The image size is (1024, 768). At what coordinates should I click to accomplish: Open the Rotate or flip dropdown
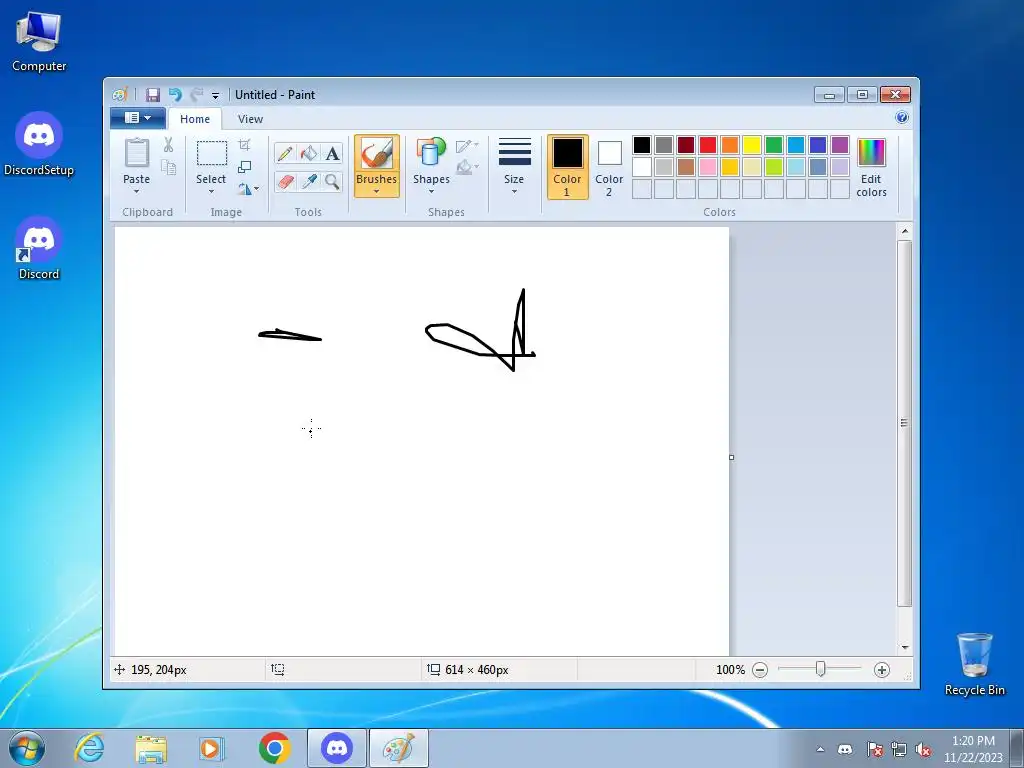[248, 189]
